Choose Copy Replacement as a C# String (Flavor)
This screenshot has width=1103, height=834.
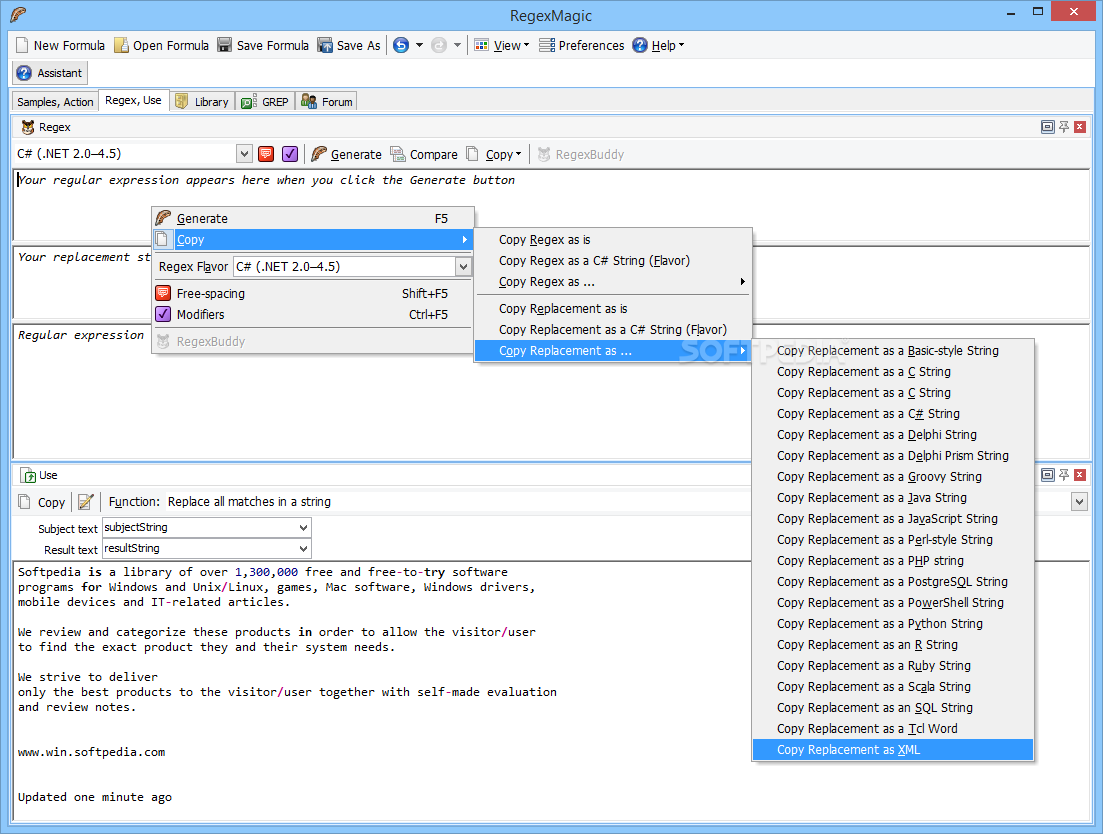click(613, 330)
